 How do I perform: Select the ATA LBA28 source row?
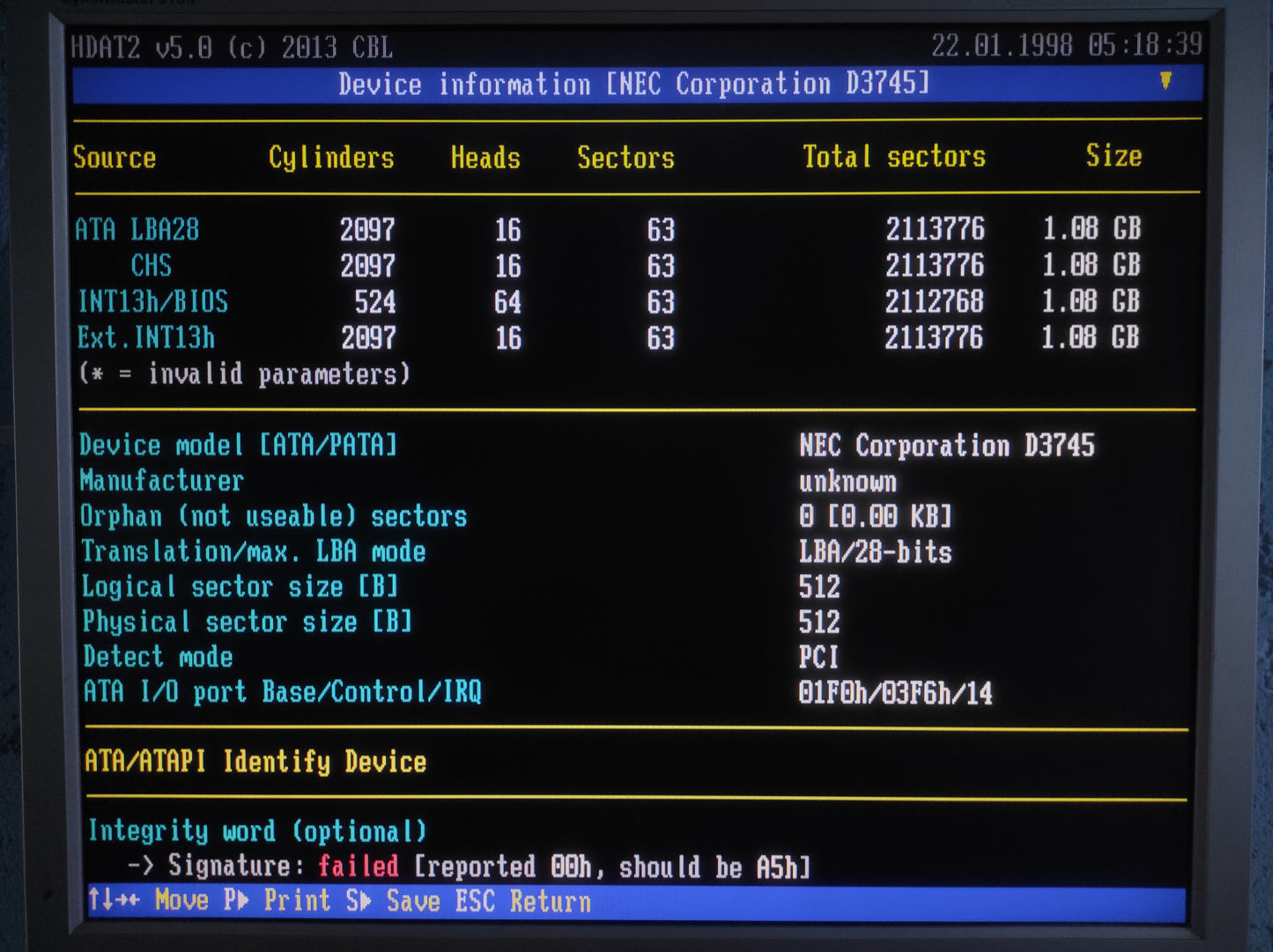[137, 230]
